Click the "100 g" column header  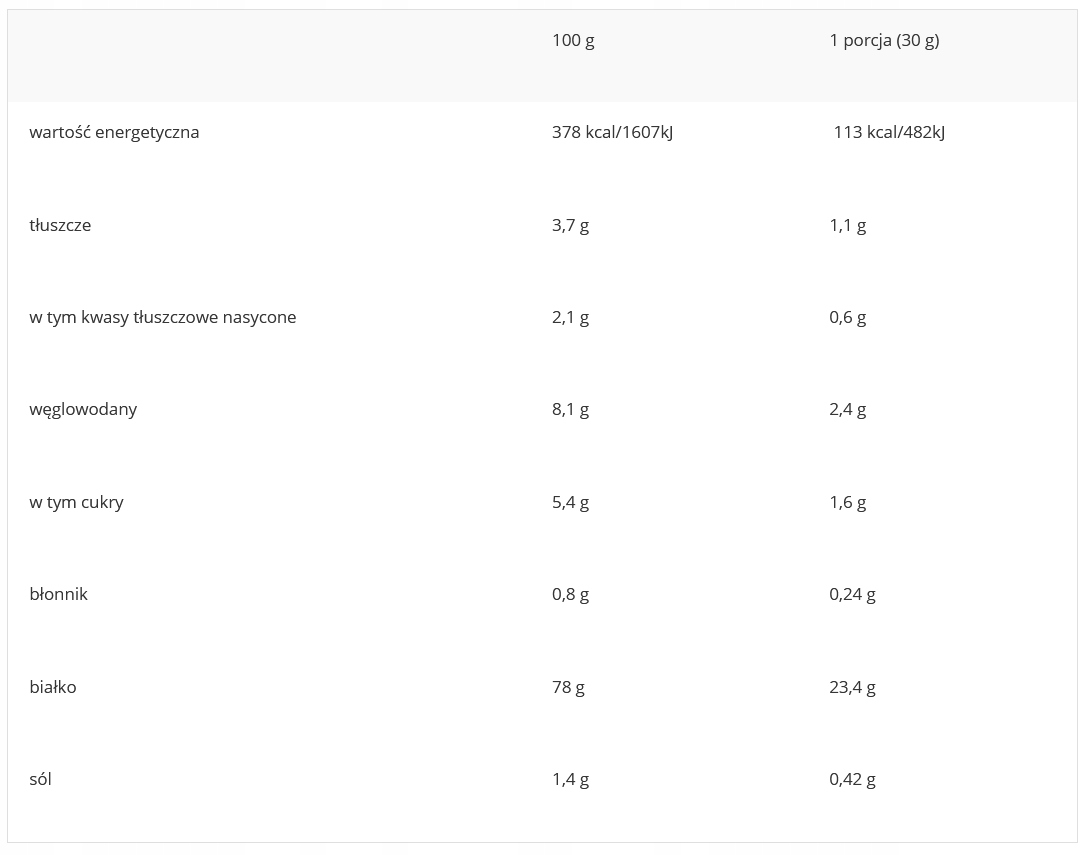(573, 41)
